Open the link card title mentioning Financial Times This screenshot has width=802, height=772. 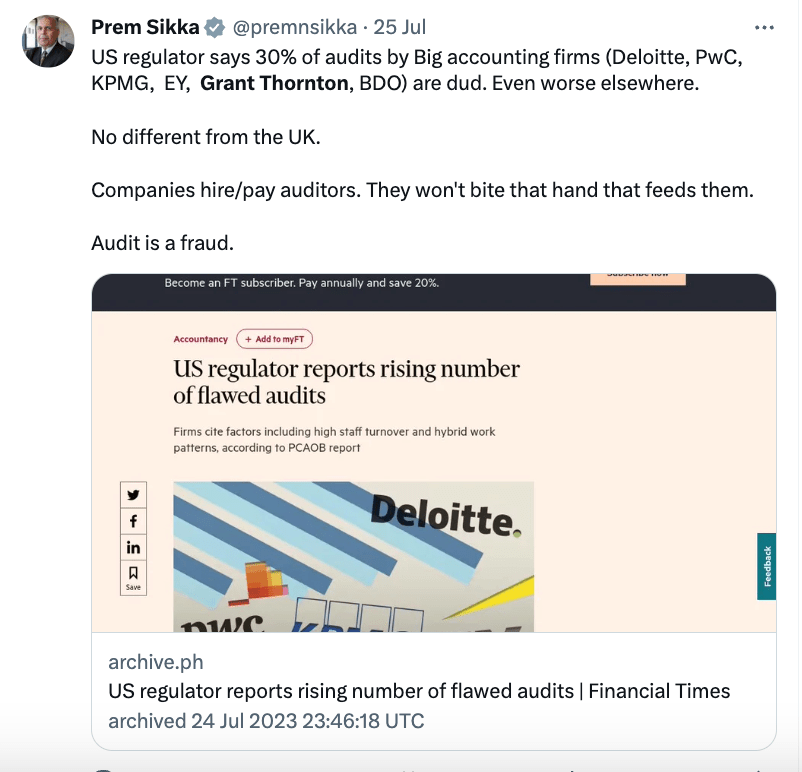coord(419,691)
